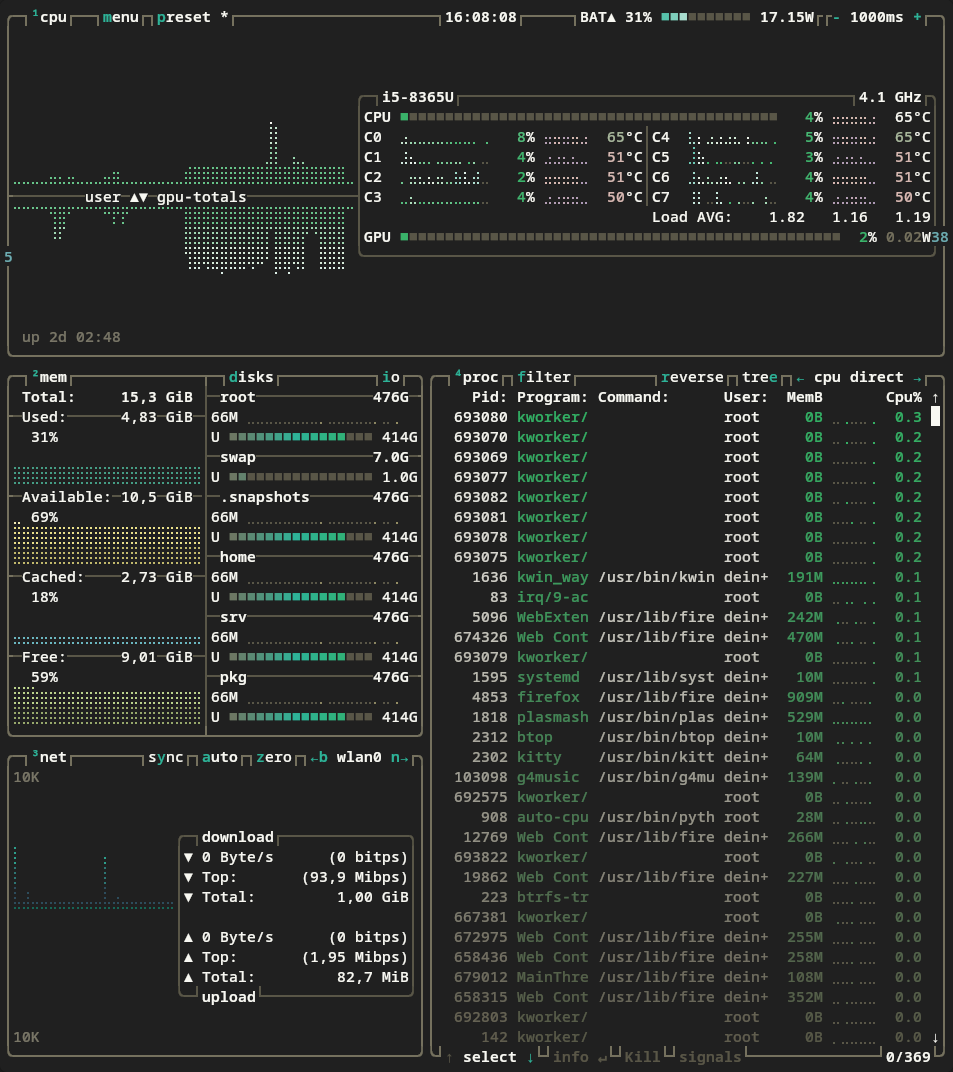Click the gpu-totals lower graph label
Screen dimensions: 953x1072
click(x=202, y=197)
